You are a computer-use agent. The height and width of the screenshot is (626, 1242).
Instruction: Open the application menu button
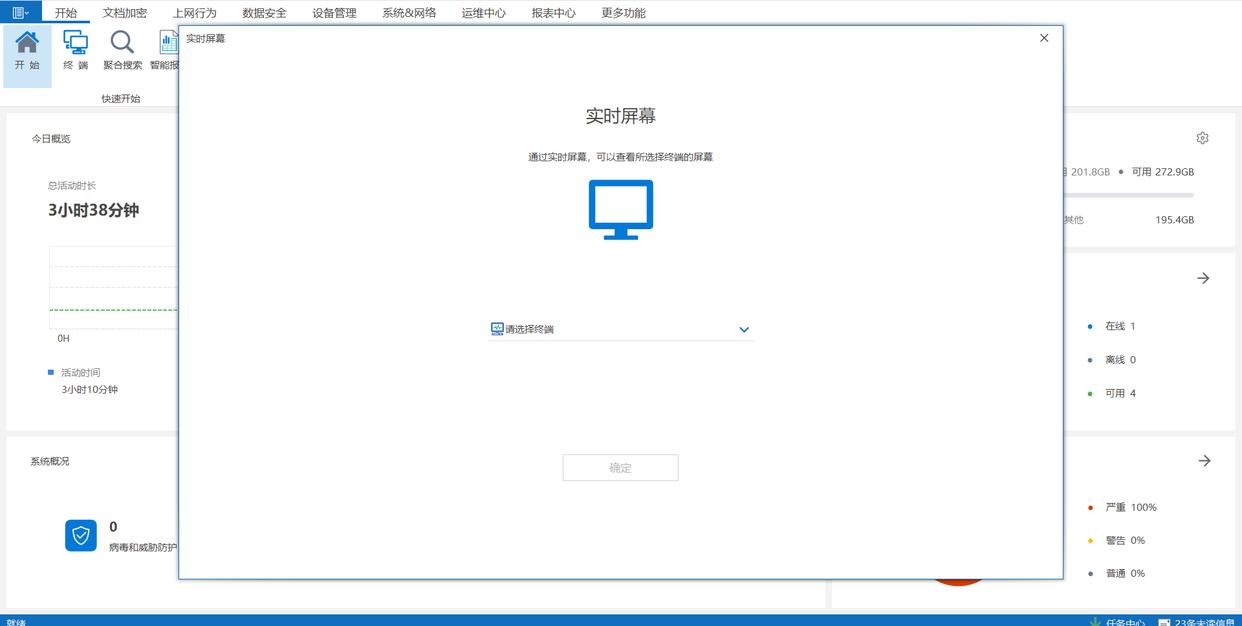pyautogui.click(x=20, y=12)
